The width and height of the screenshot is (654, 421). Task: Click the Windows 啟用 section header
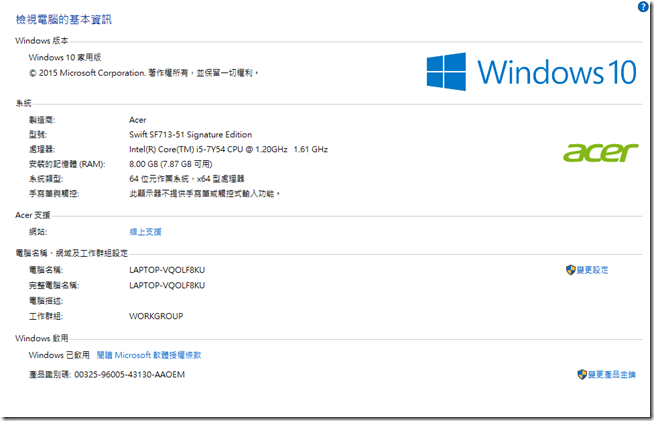click(42, 338)
